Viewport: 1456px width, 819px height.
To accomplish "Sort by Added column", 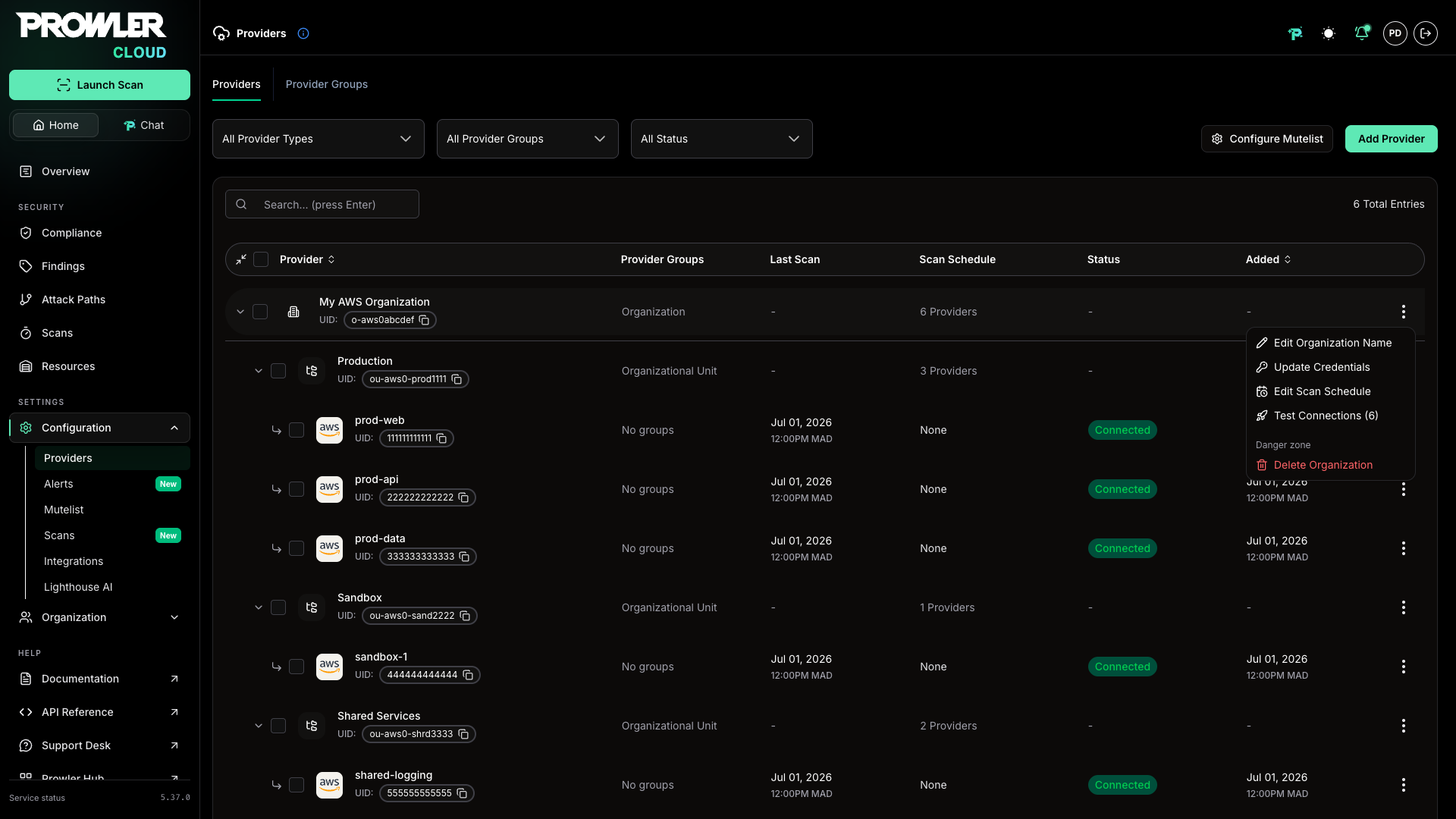I will (x=1269, y=259).
